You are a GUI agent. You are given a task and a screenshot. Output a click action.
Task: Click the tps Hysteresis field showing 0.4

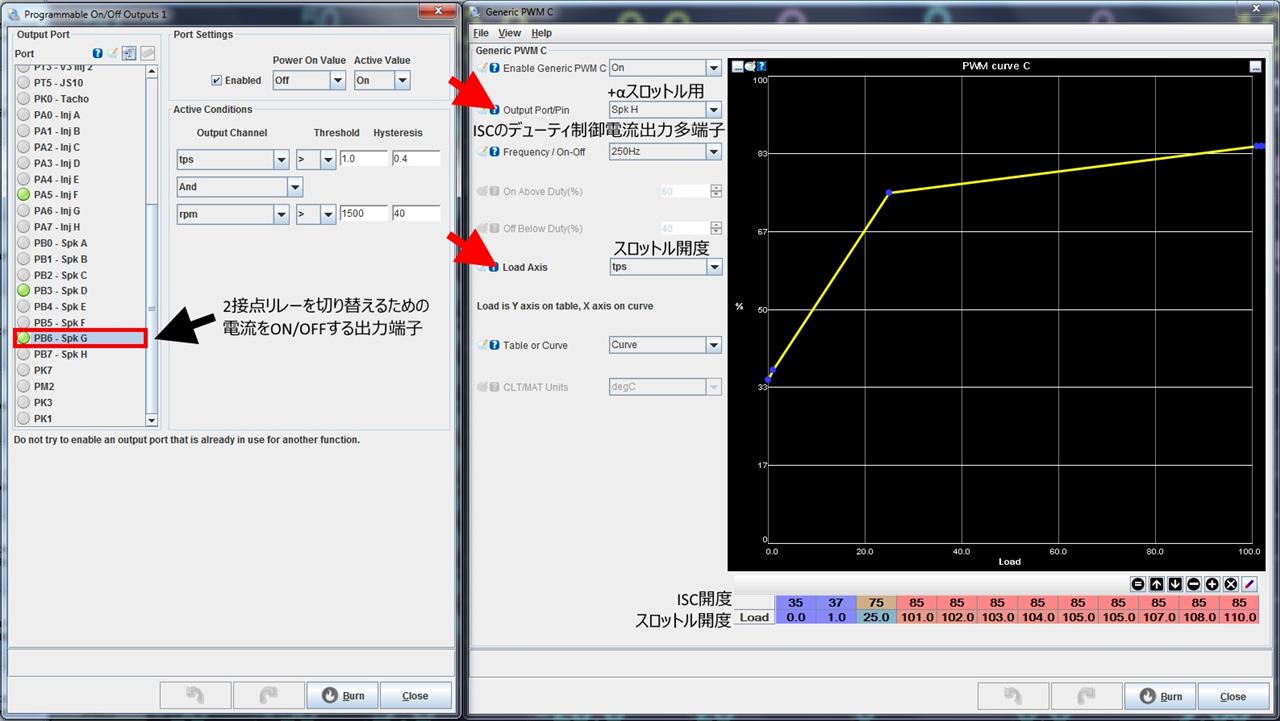click(x=416, y=159)
